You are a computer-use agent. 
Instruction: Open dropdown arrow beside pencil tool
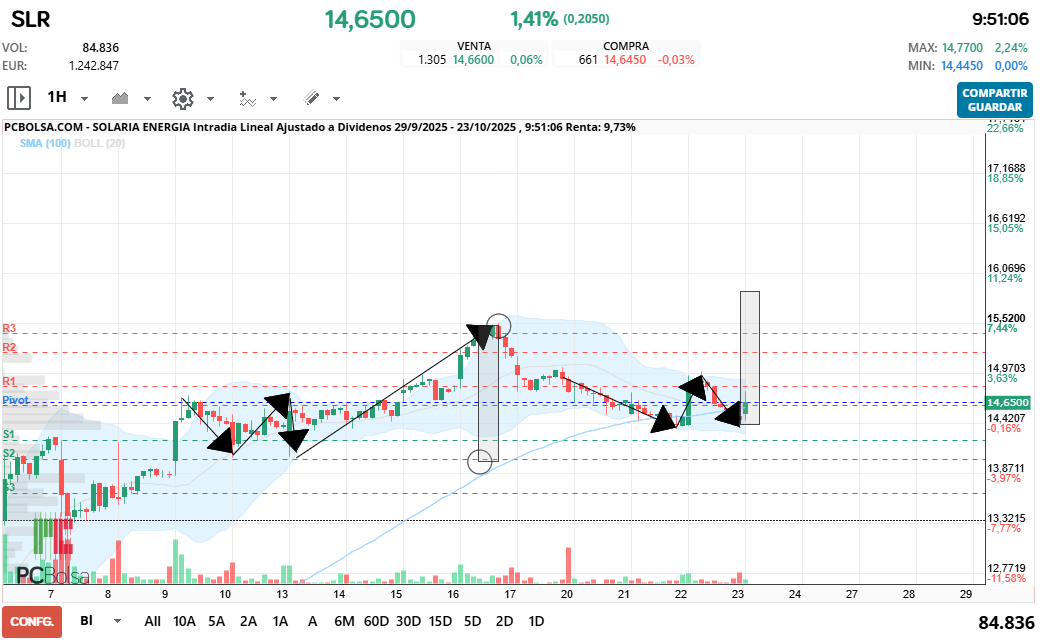click(336, 99)
